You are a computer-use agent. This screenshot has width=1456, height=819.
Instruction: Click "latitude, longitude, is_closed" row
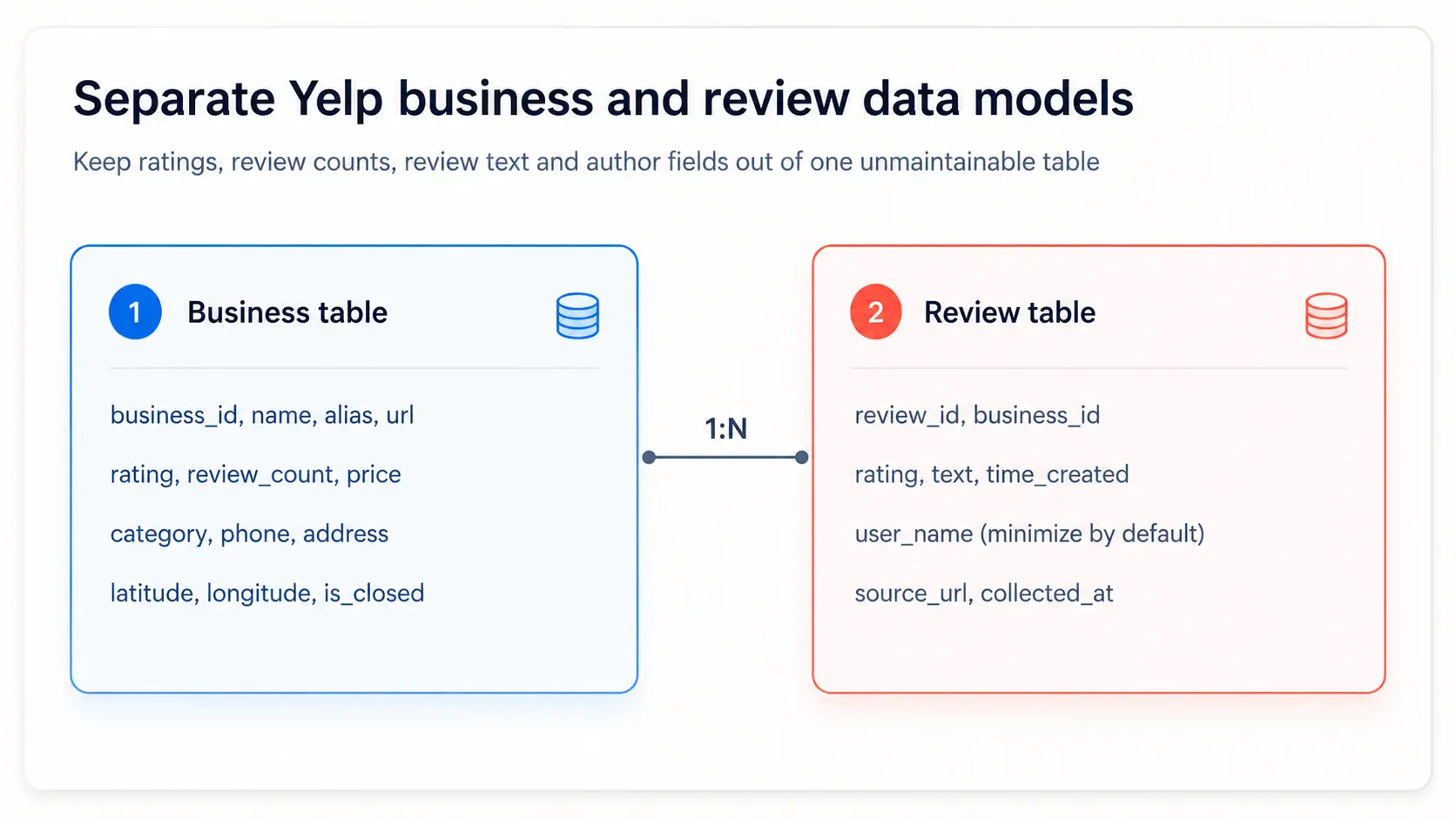pyautogui.click(x=267, y=593)
